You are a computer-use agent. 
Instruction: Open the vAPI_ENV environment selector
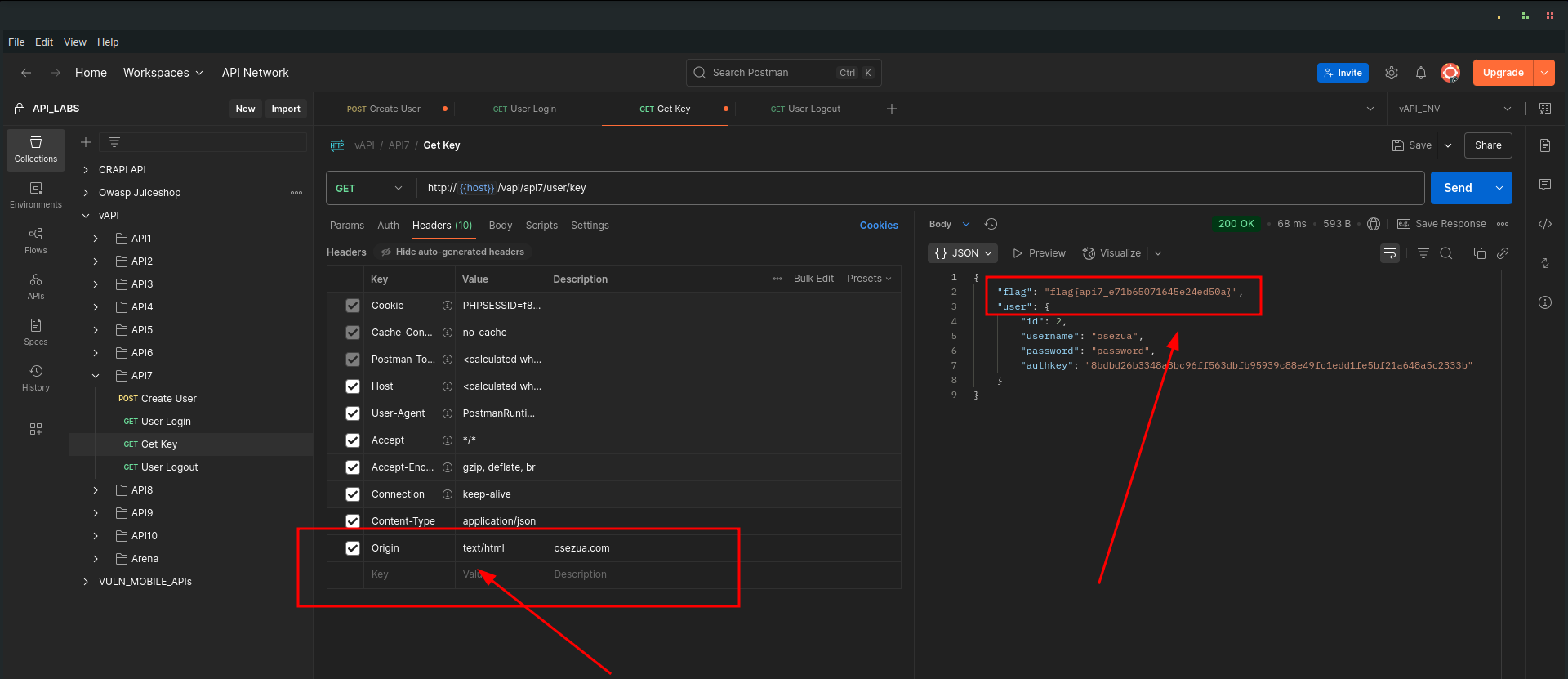(x=1454, y=109)
